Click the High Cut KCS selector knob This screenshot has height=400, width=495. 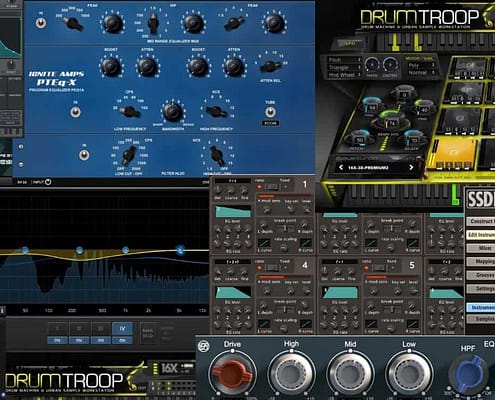(217, 155)
